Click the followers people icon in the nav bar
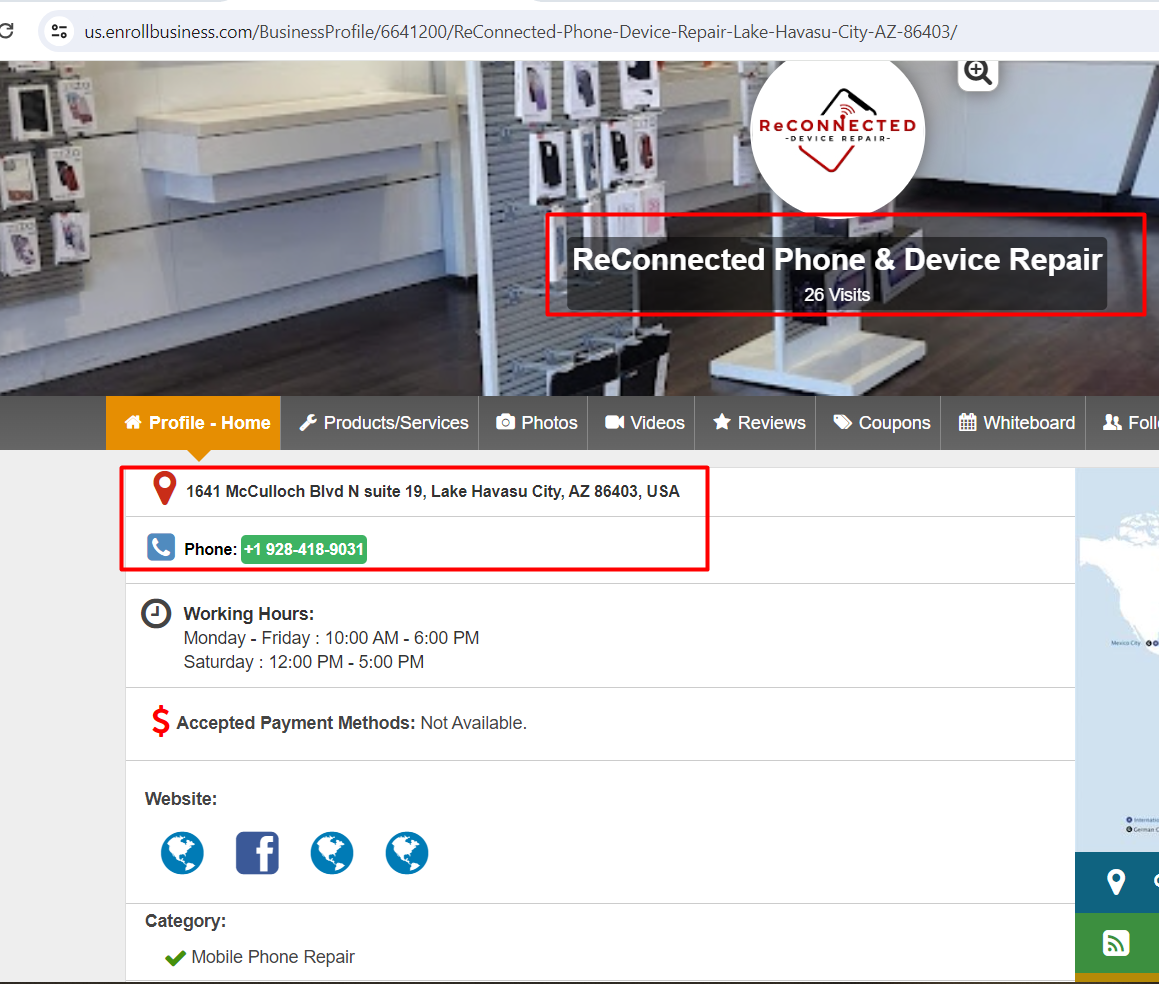1159x984 pixels. tap(1112, 422)
